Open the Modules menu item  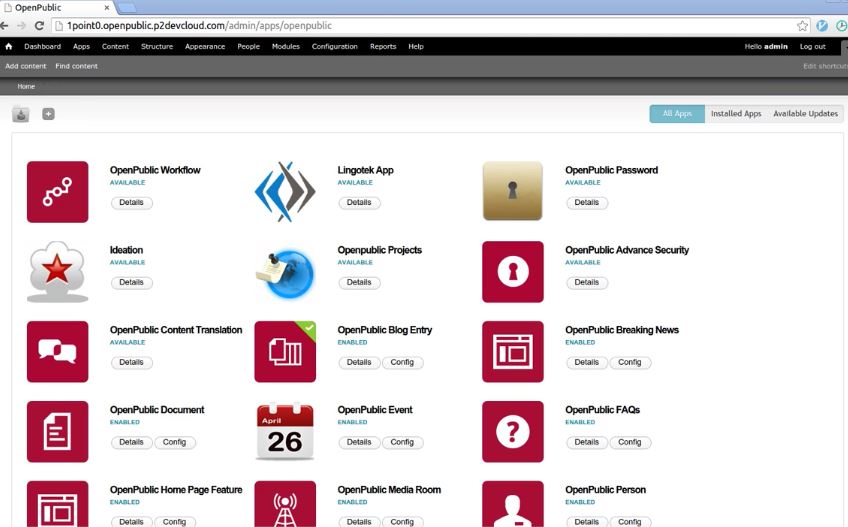(x=286, y=47)
